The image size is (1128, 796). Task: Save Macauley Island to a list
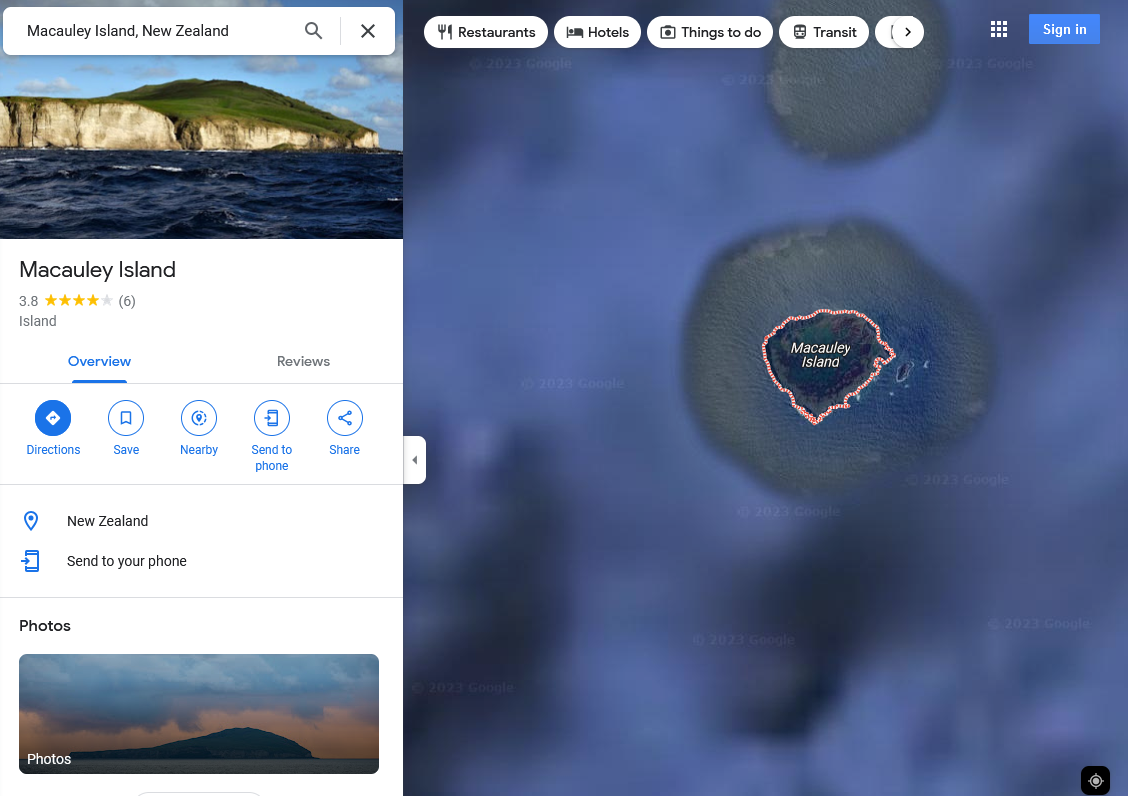pos(126,429)
